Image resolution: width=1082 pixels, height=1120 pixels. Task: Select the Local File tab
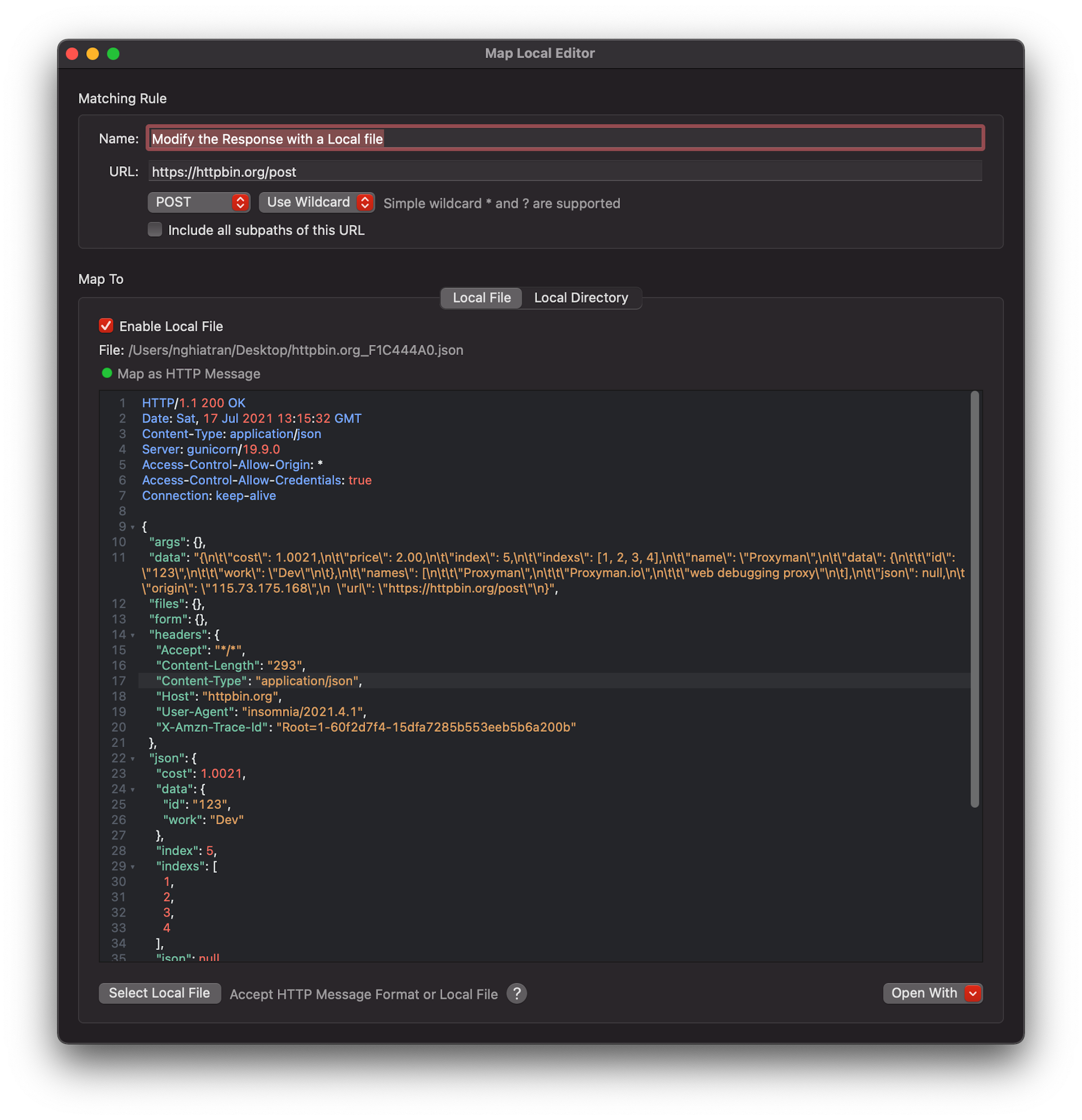click(481, 297)
